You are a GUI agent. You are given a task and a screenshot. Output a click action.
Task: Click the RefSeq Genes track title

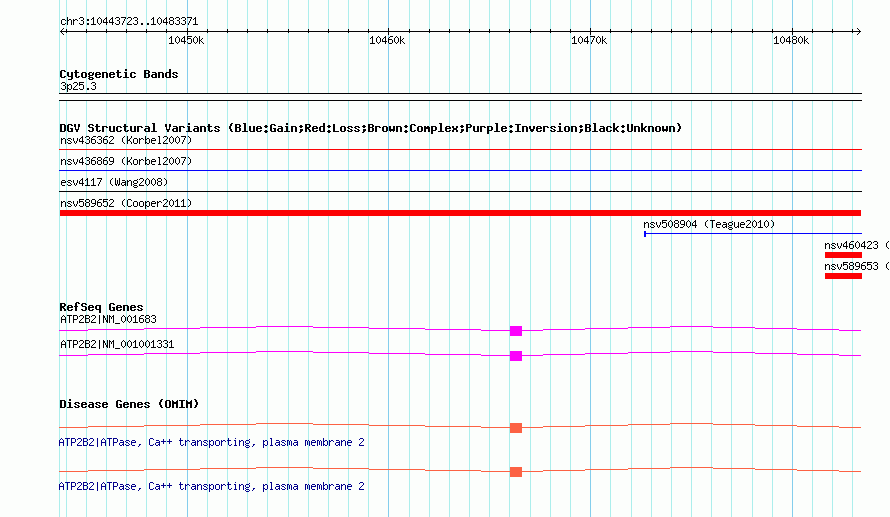(x=101, y=307)
